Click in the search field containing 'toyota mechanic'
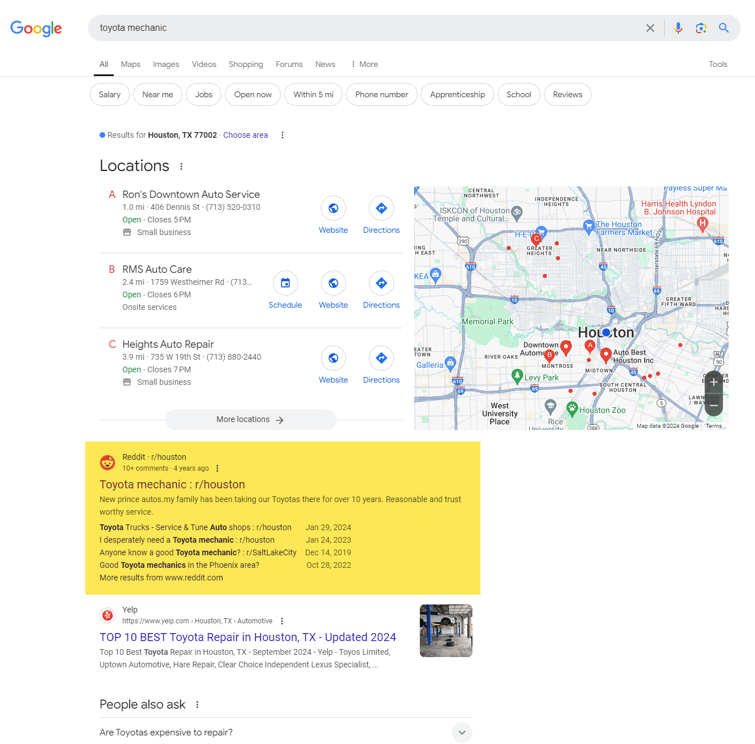This screenshot has width=755, height=744. pyautogui.click(x=366, y=28)
